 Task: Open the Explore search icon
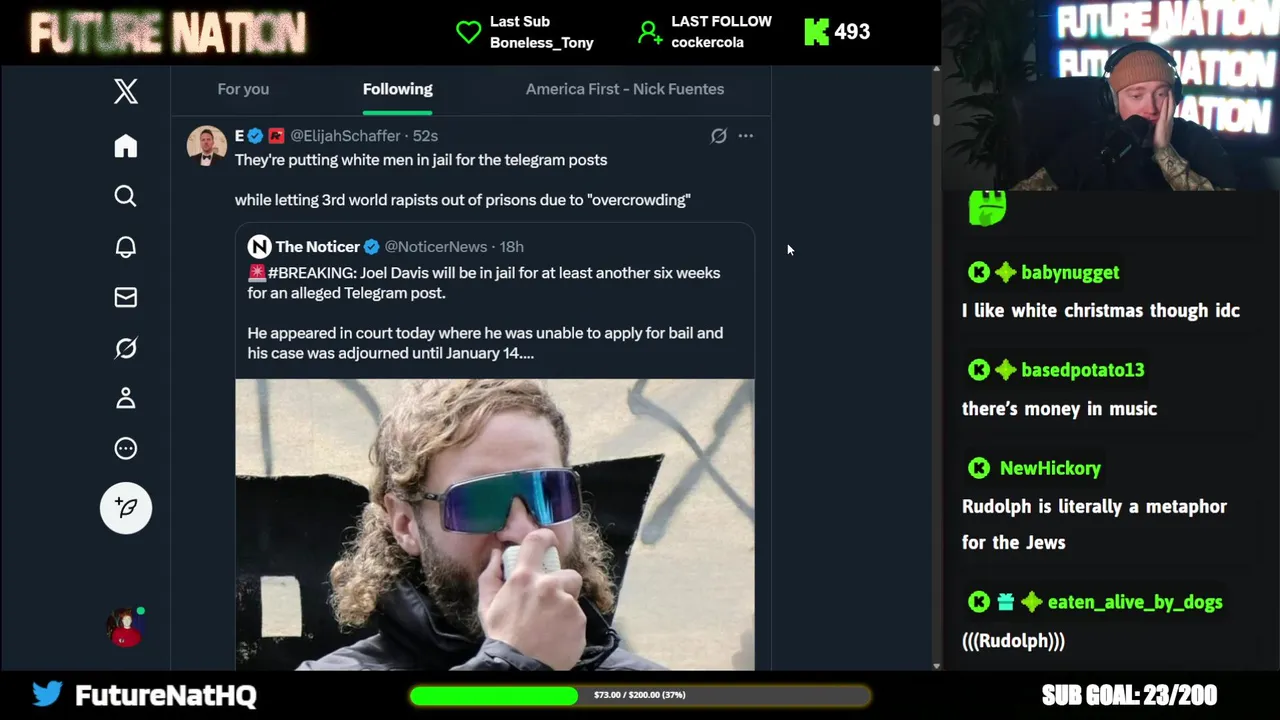125,196
